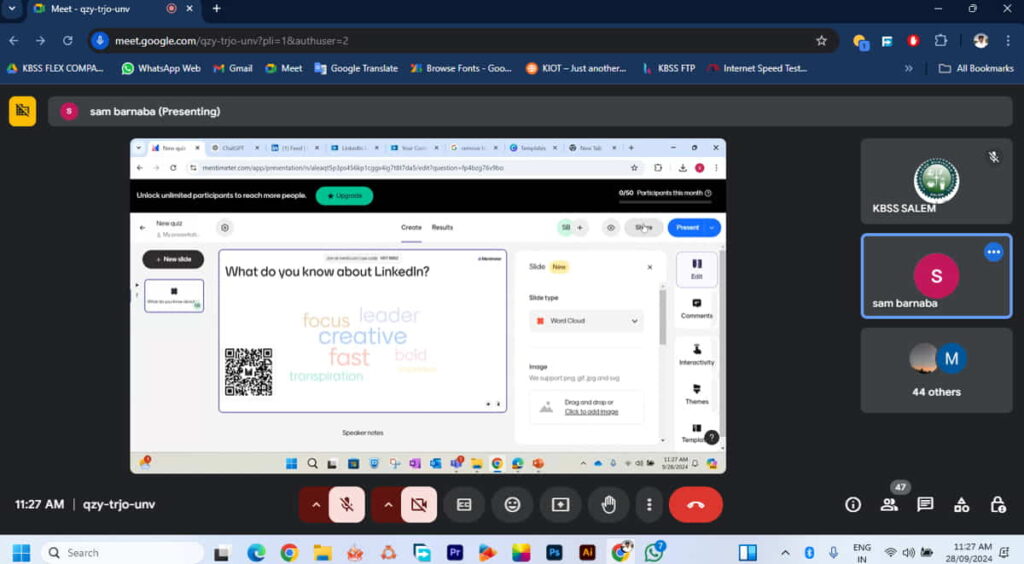
Task: Open Task View on the taskbar
Action: click(222, 552)
